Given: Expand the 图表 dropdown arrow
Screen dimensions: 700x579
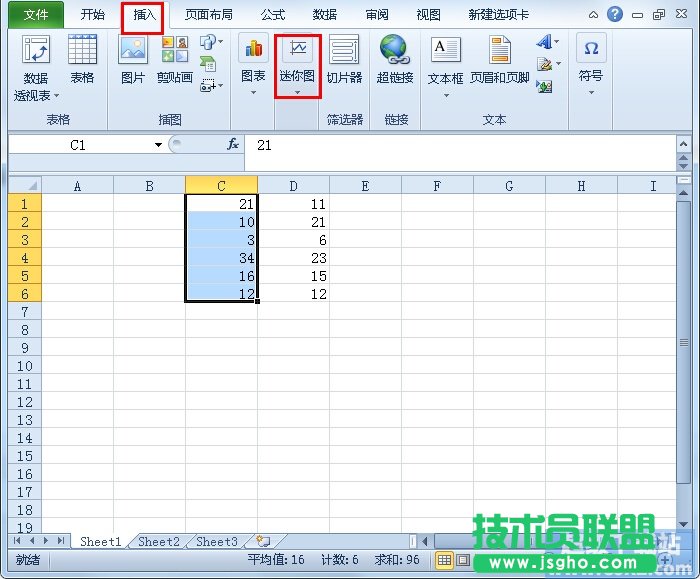Looking at the screenshot, I should click(x=253, y=93).
